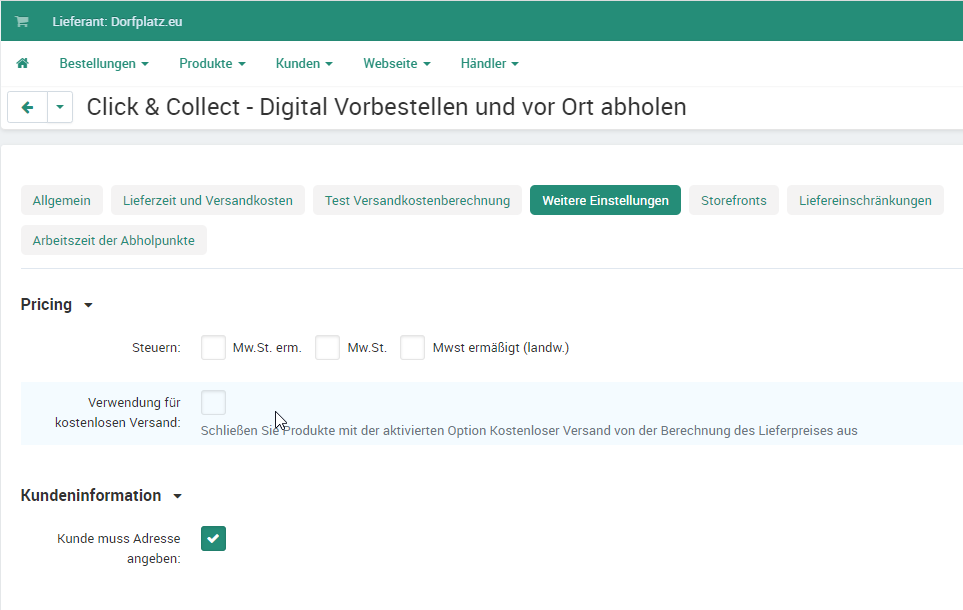Switch to the Storefronts tab

[733, 200]
